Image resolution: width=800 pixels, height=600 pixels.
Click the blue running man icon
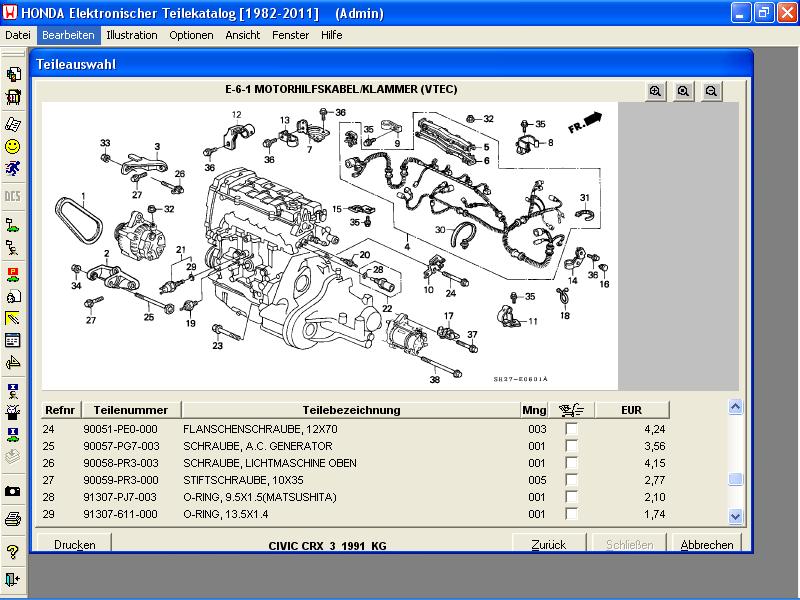tap(13, 168)
